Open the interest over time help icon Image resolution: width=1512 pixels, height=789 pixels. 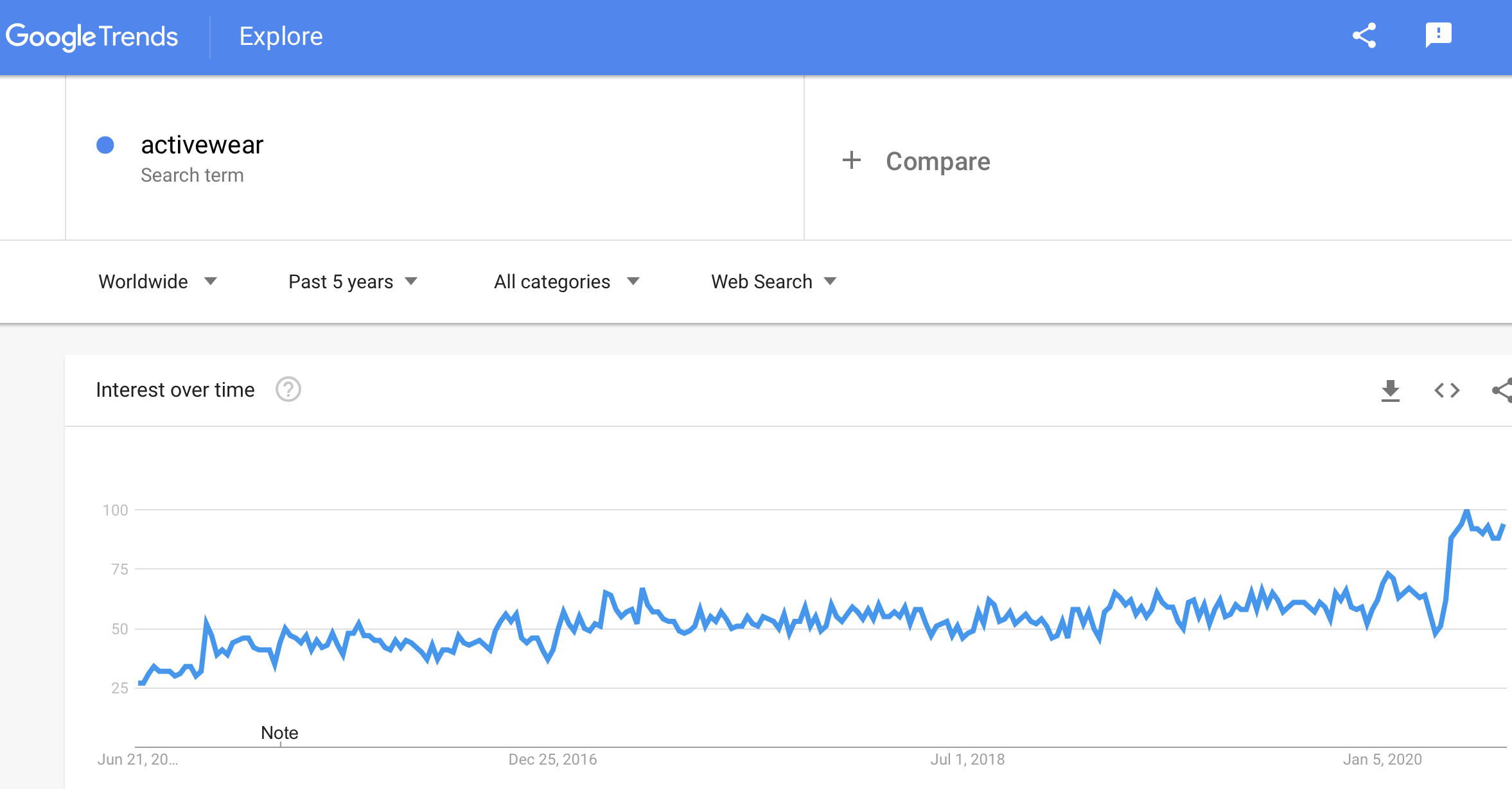click(x=288, y=390)
